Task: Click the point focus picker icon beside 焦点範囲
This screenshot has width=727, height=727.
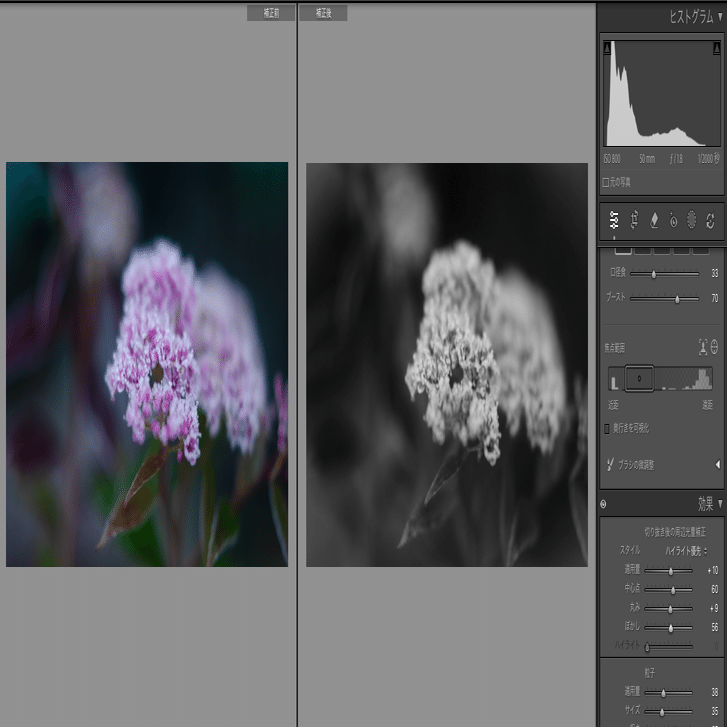Action: coord(703,347)
